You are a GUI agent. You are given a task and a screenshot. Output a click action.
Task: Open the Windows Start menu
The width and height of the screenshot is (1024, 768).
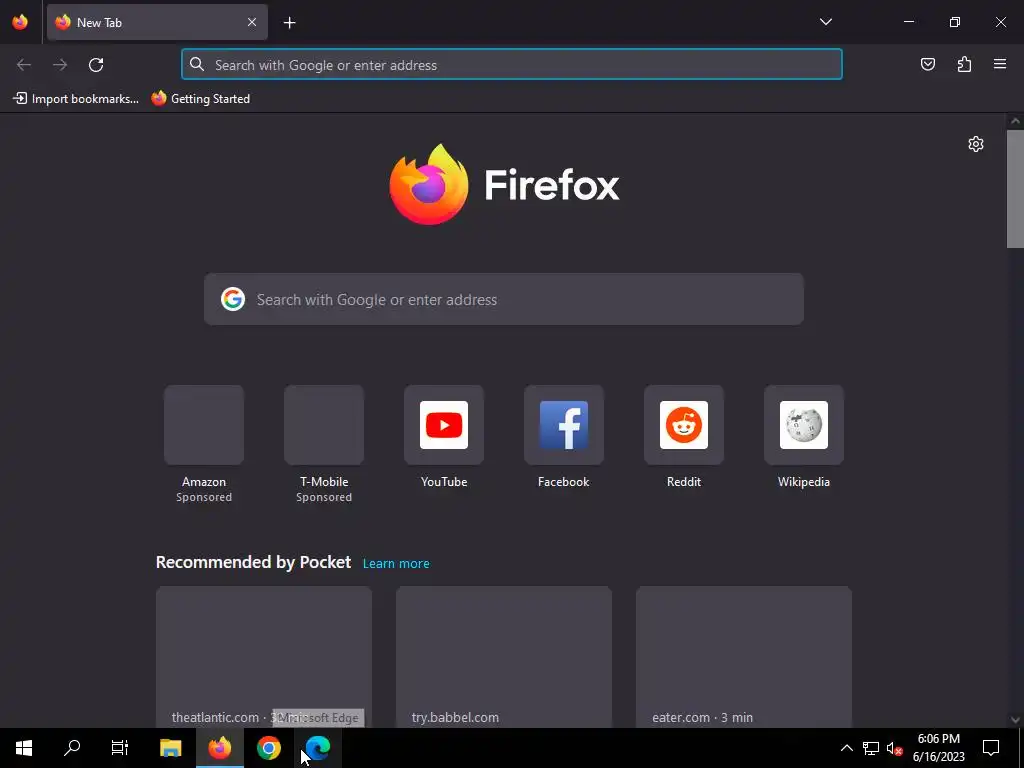tap(24, 748)
